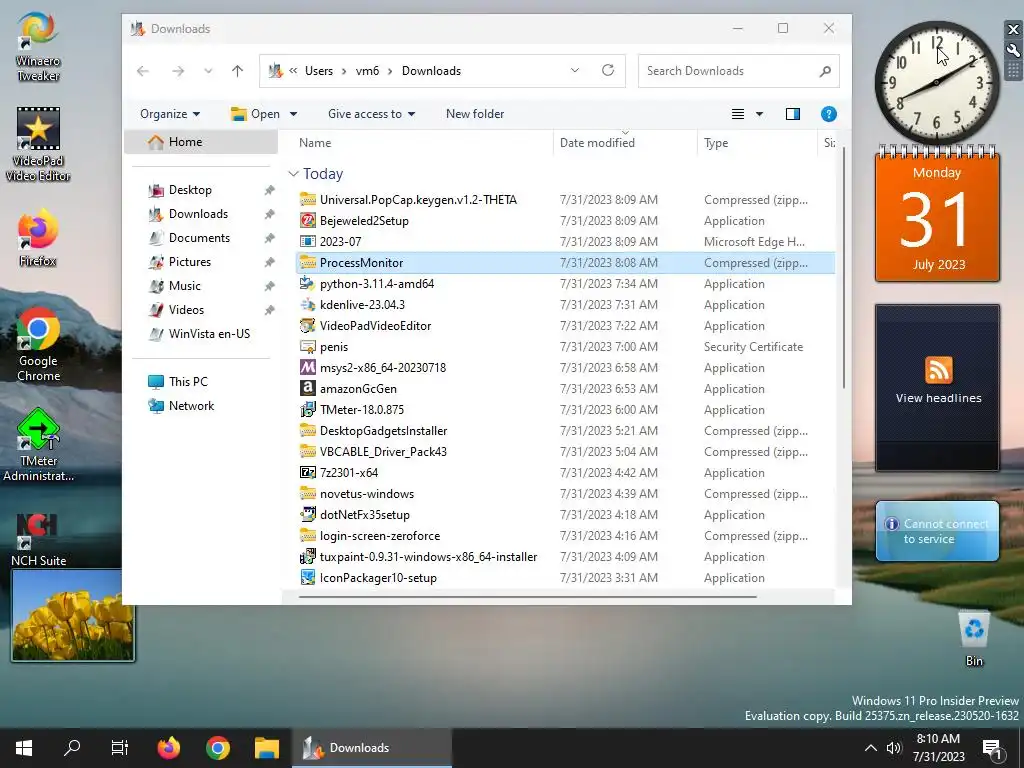Launch Chrome from the taskbar
The width and height of the screenshot is (1024, 768).
(217, 748)
